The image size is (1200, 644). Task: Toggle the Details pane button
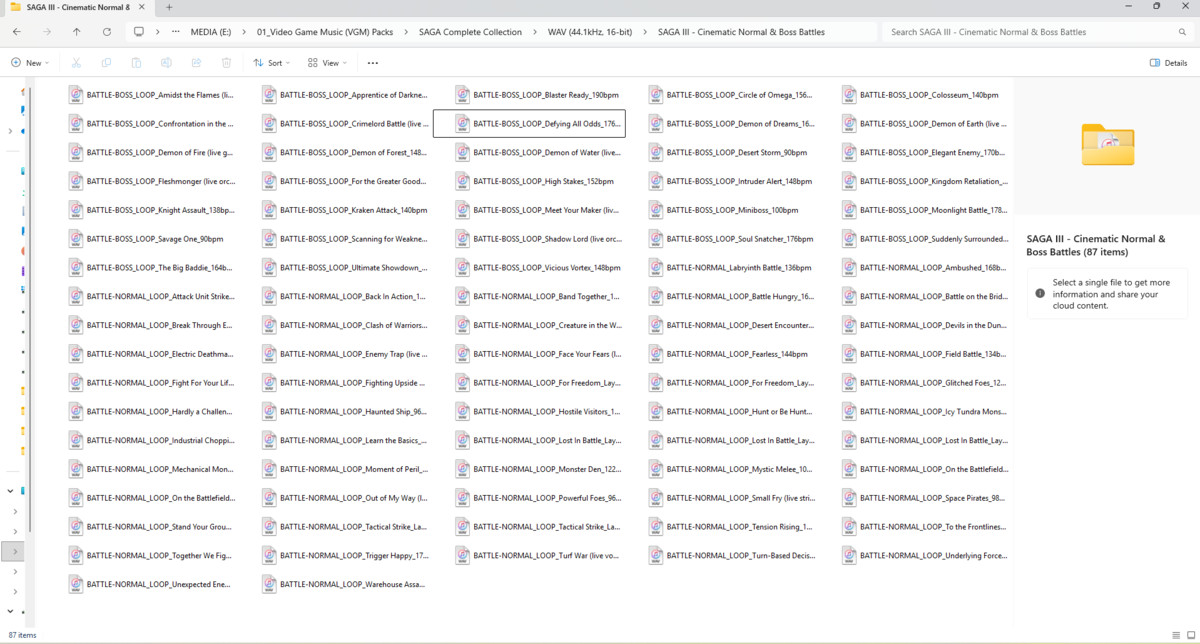tap(1168, 63)
